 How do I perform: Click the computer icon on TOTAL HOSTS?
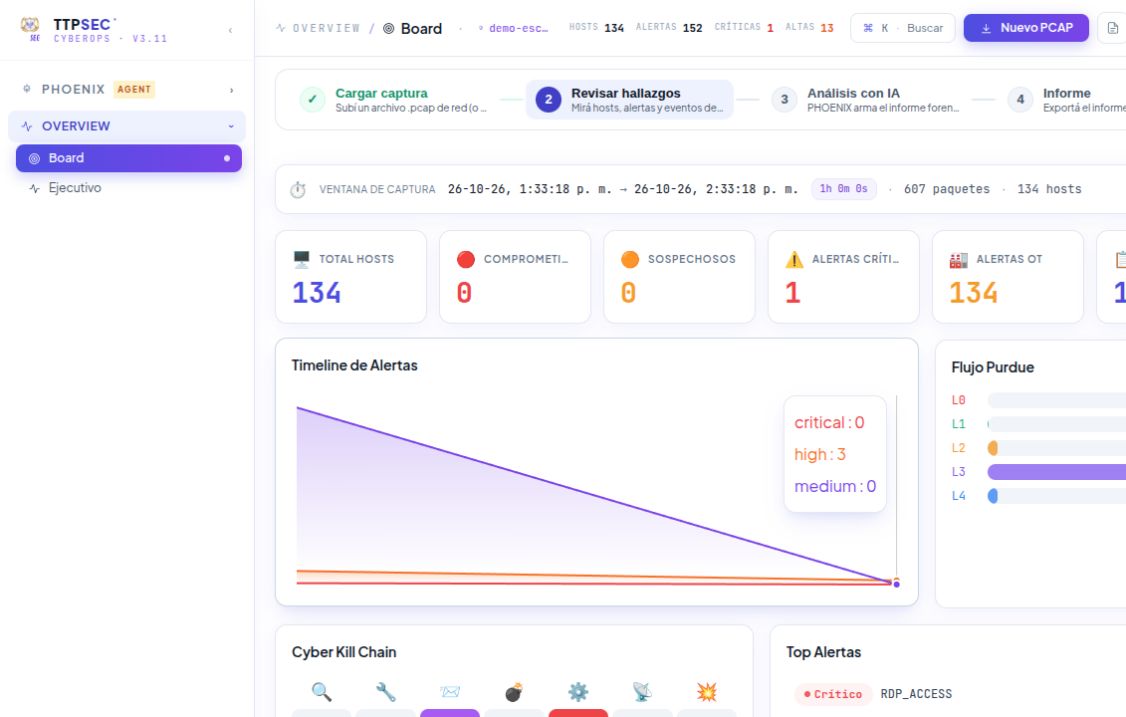tap(302, 259)
